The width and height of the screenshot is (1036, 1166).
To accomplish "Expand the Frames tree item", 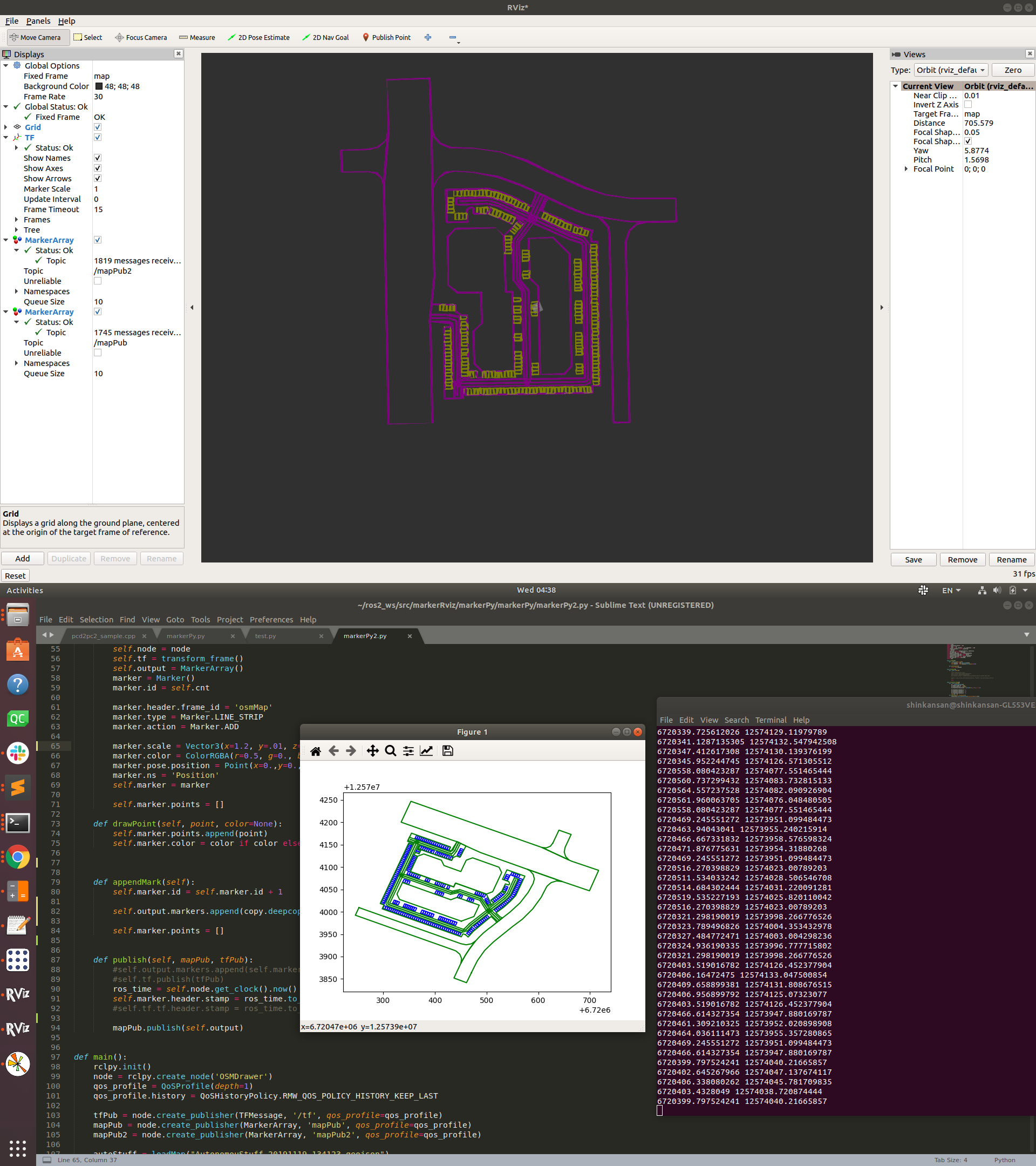I will pyautogui.click(x=17, y=220).
